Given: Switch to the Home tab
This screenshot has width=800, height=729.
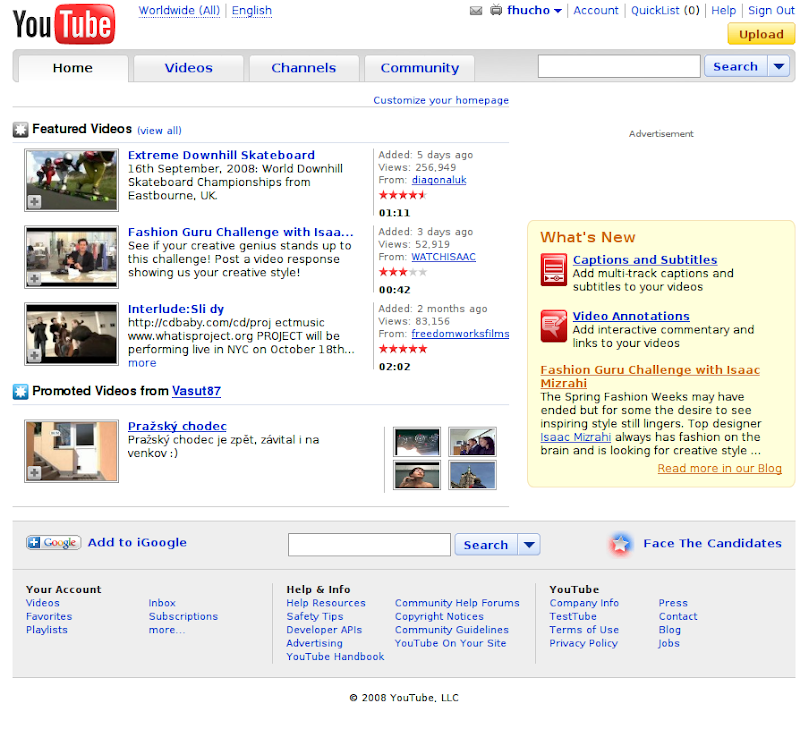Looking at the screenshot, I should 73,68.
